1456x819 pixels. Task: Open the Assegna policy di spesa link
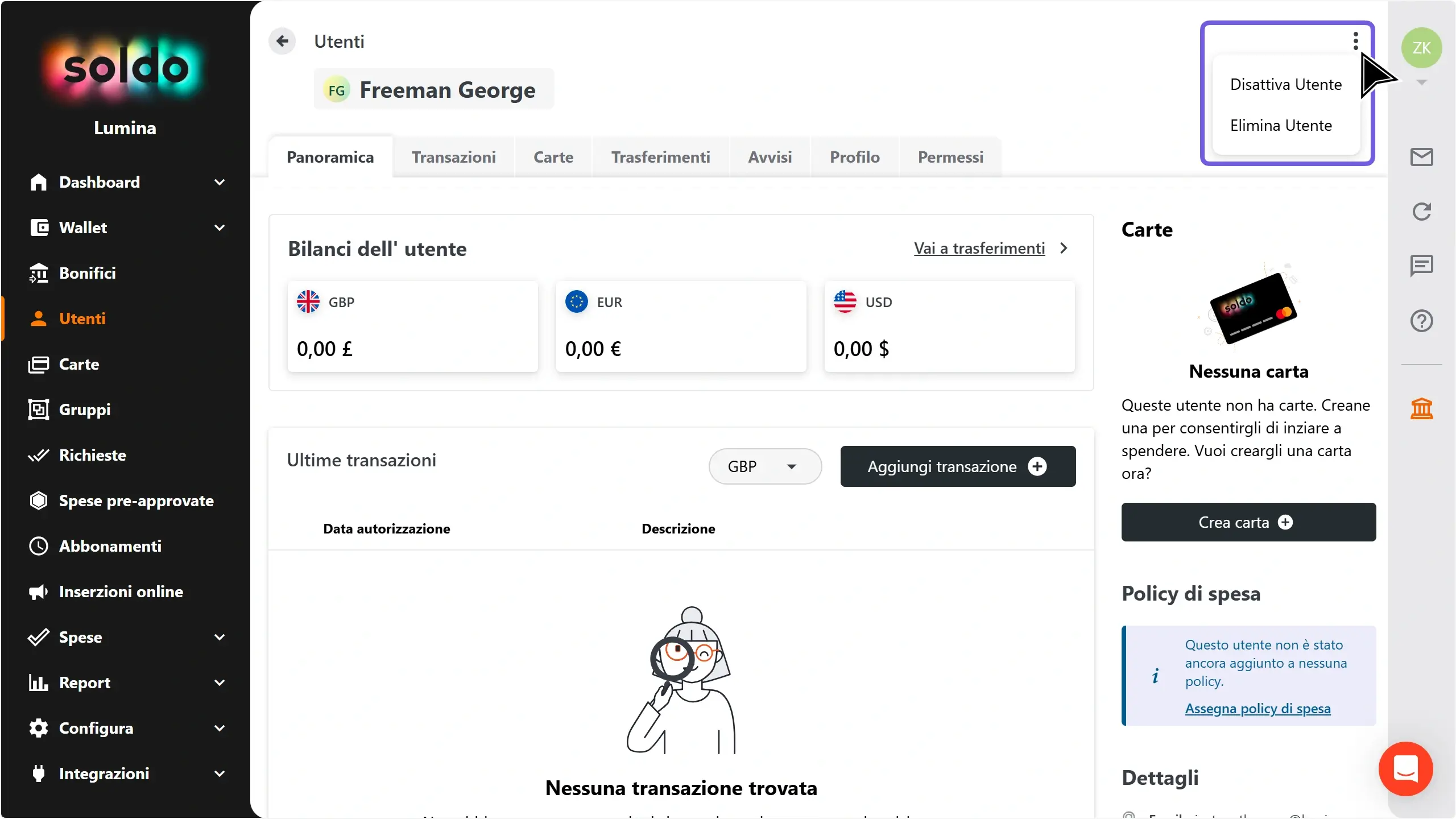pyautogui.click(x=1258, y=708)
